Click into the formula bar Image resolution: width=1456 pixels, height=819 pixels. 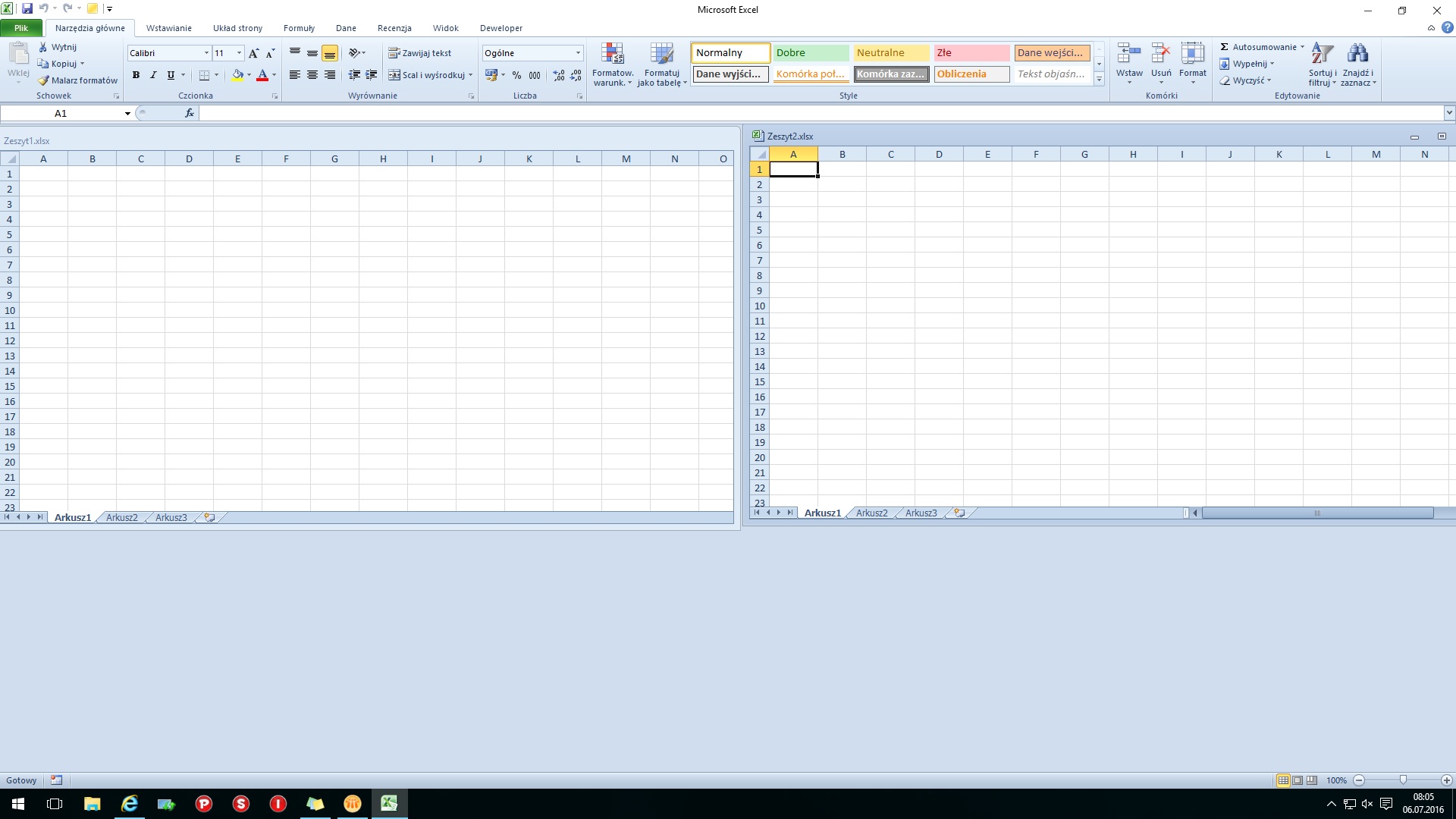click(821, 114)
